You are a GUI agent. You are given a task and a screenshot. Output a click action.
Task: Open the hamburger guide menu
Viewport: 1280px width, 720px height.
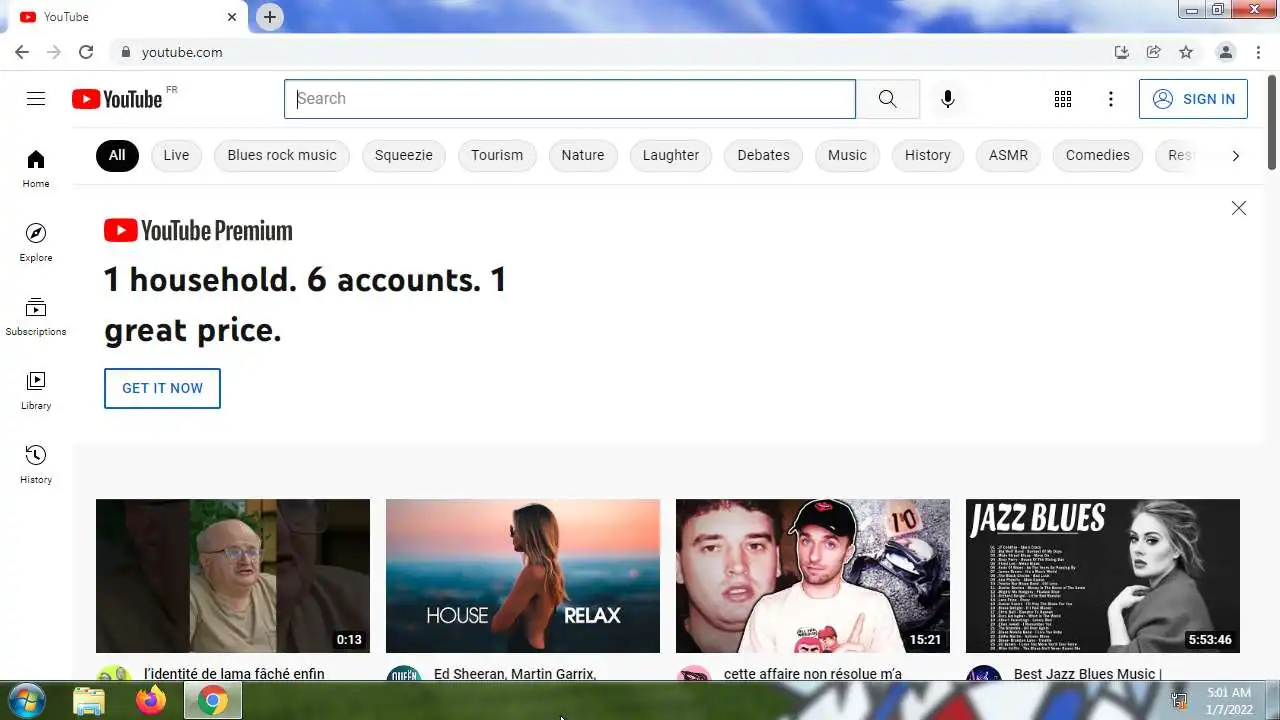click(x=36, y=98)
